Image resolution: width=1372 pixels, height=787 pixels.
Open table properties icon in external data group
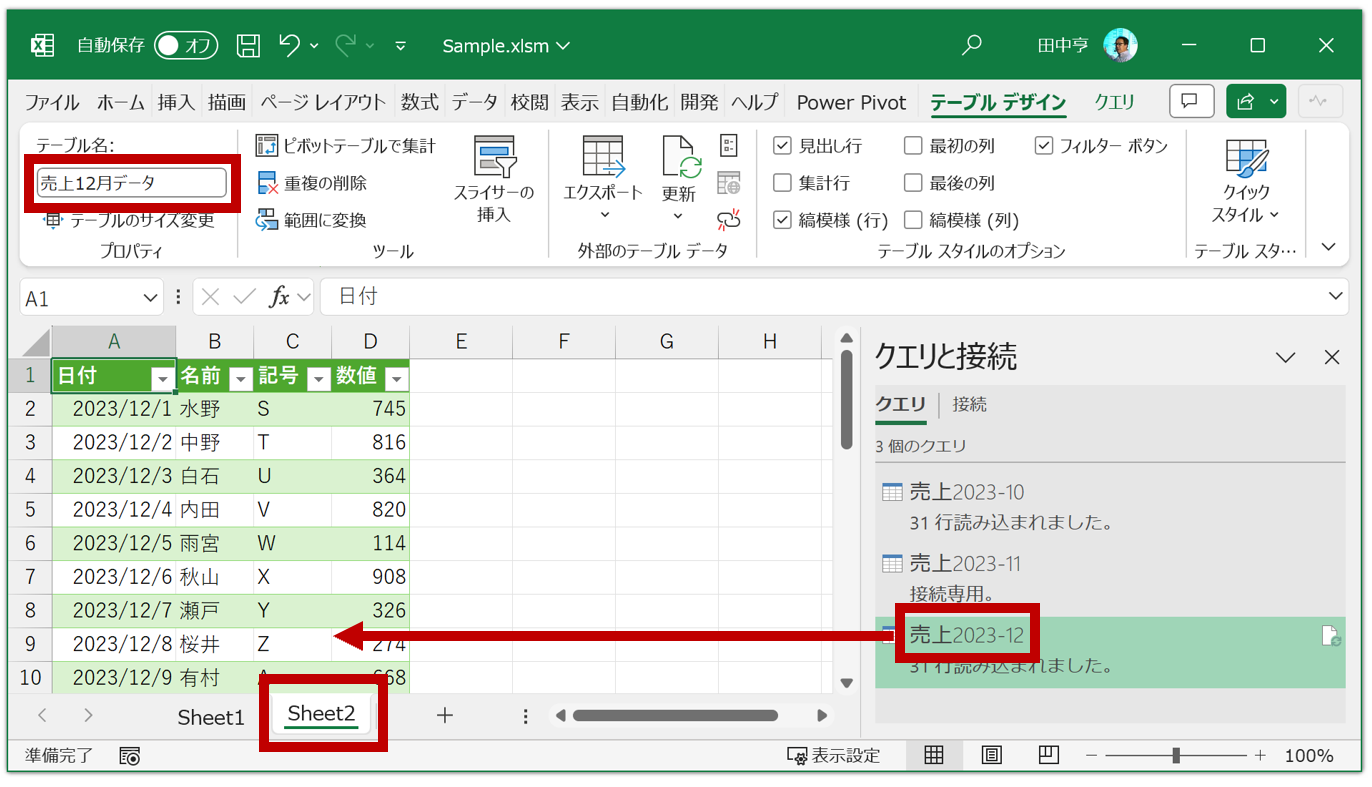(x=729, y=146)
